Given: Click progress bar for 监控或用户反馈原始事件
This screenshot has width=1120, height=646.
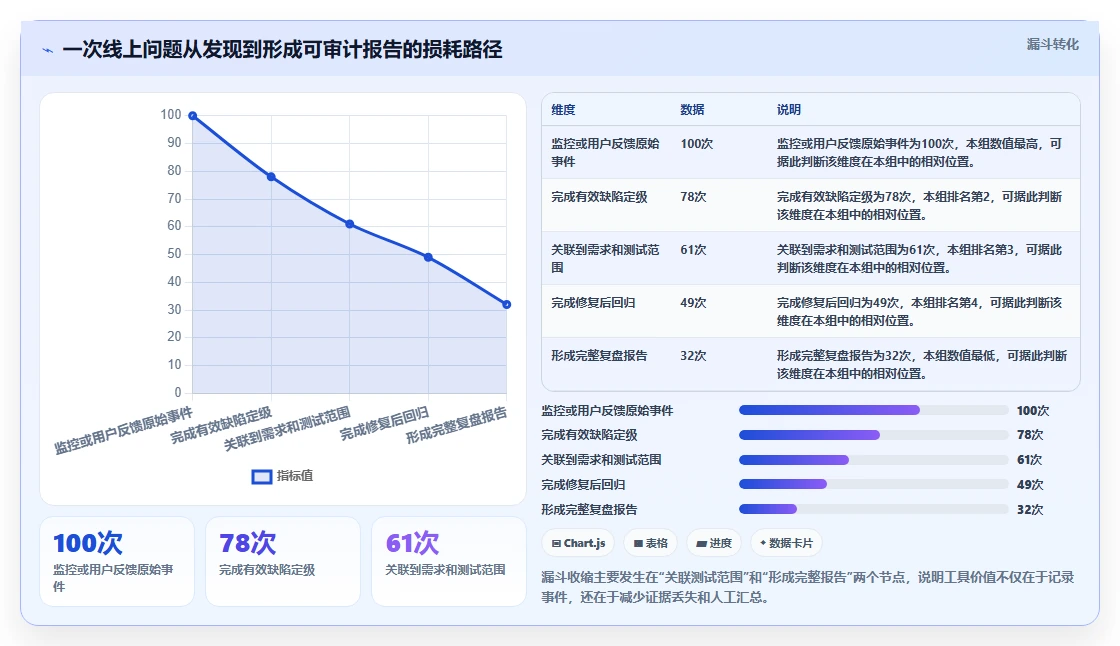Looking at the screenshot, I should pos(874,410).
